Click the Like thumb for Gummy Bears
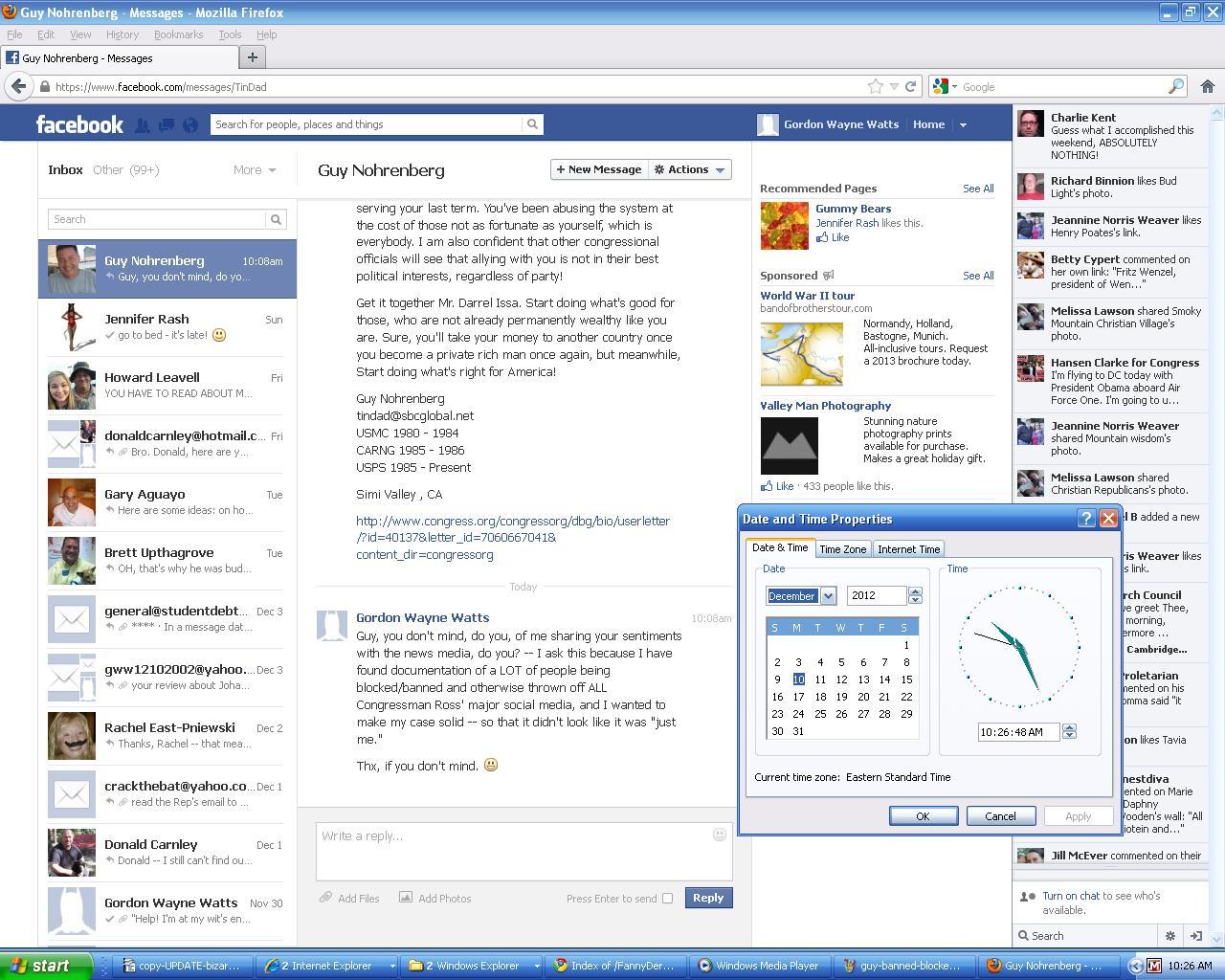1225x980 pixels. click(823, 237)
